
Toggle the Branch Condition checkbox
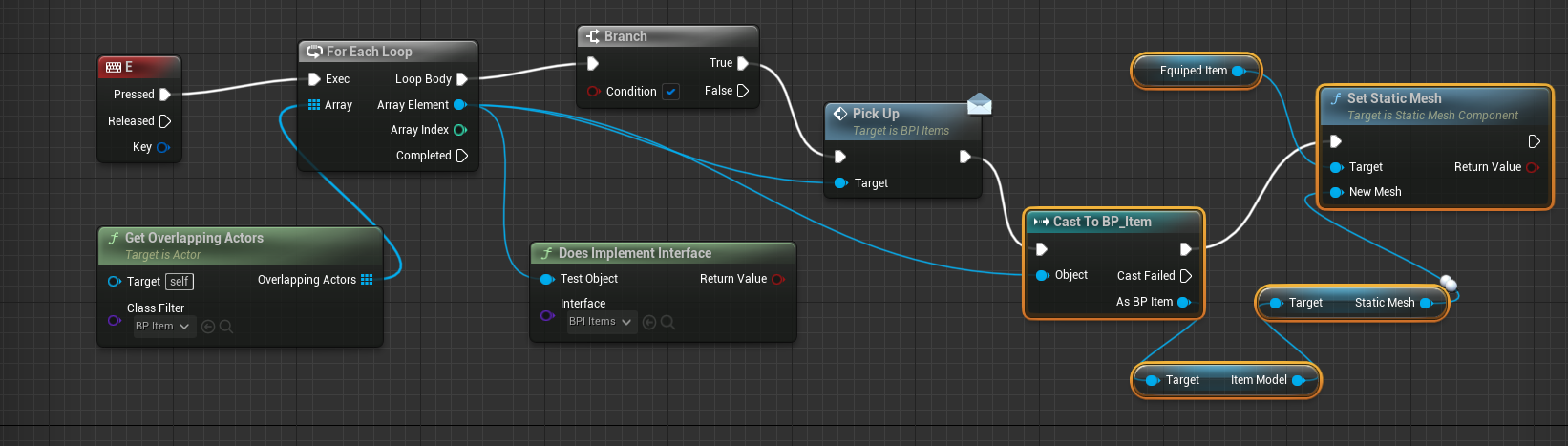point(671,92)
